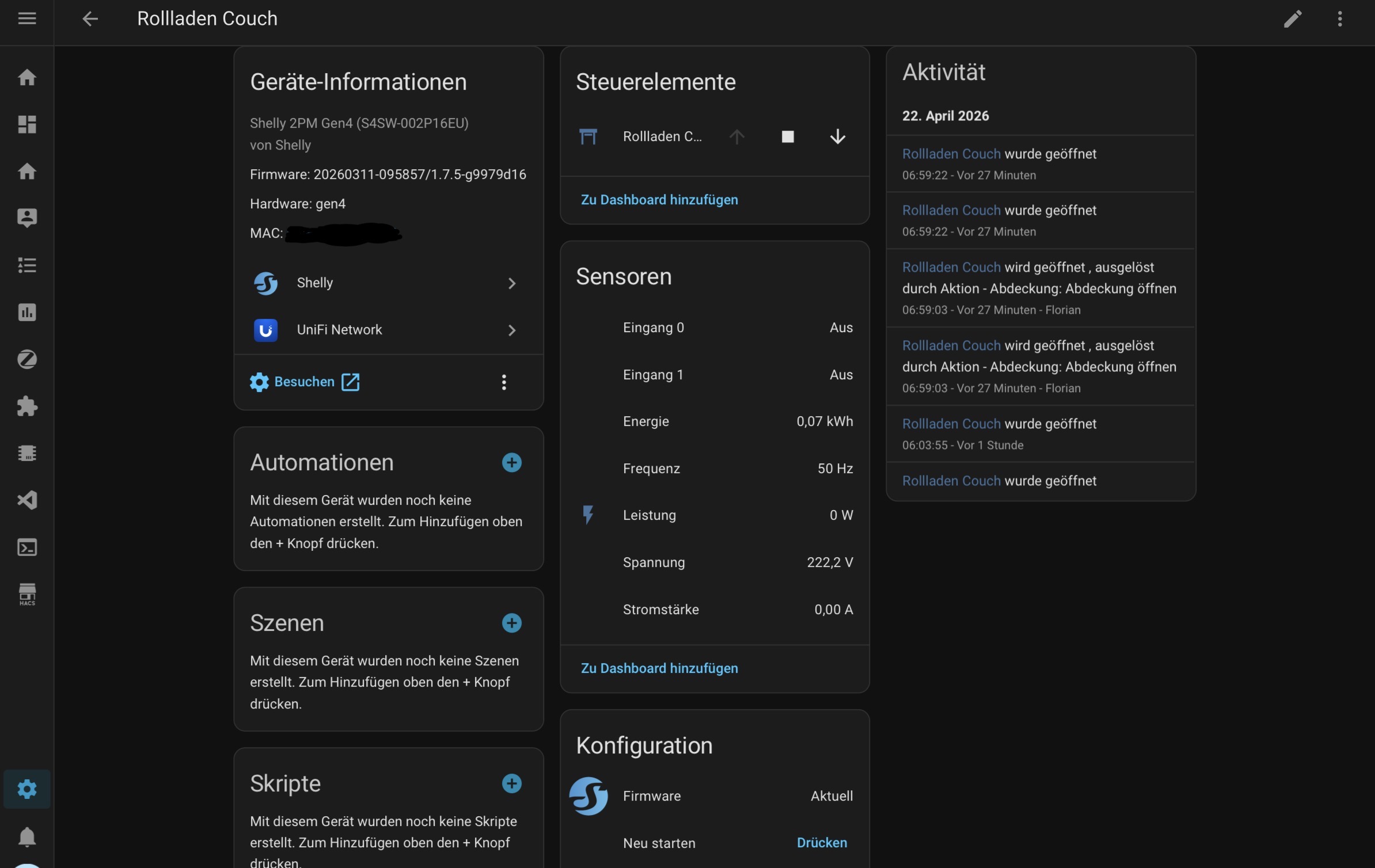Viewport: 1375px width, 868px height.
Task: Open the VS Code sidebar icon
Action: [27, 500]
